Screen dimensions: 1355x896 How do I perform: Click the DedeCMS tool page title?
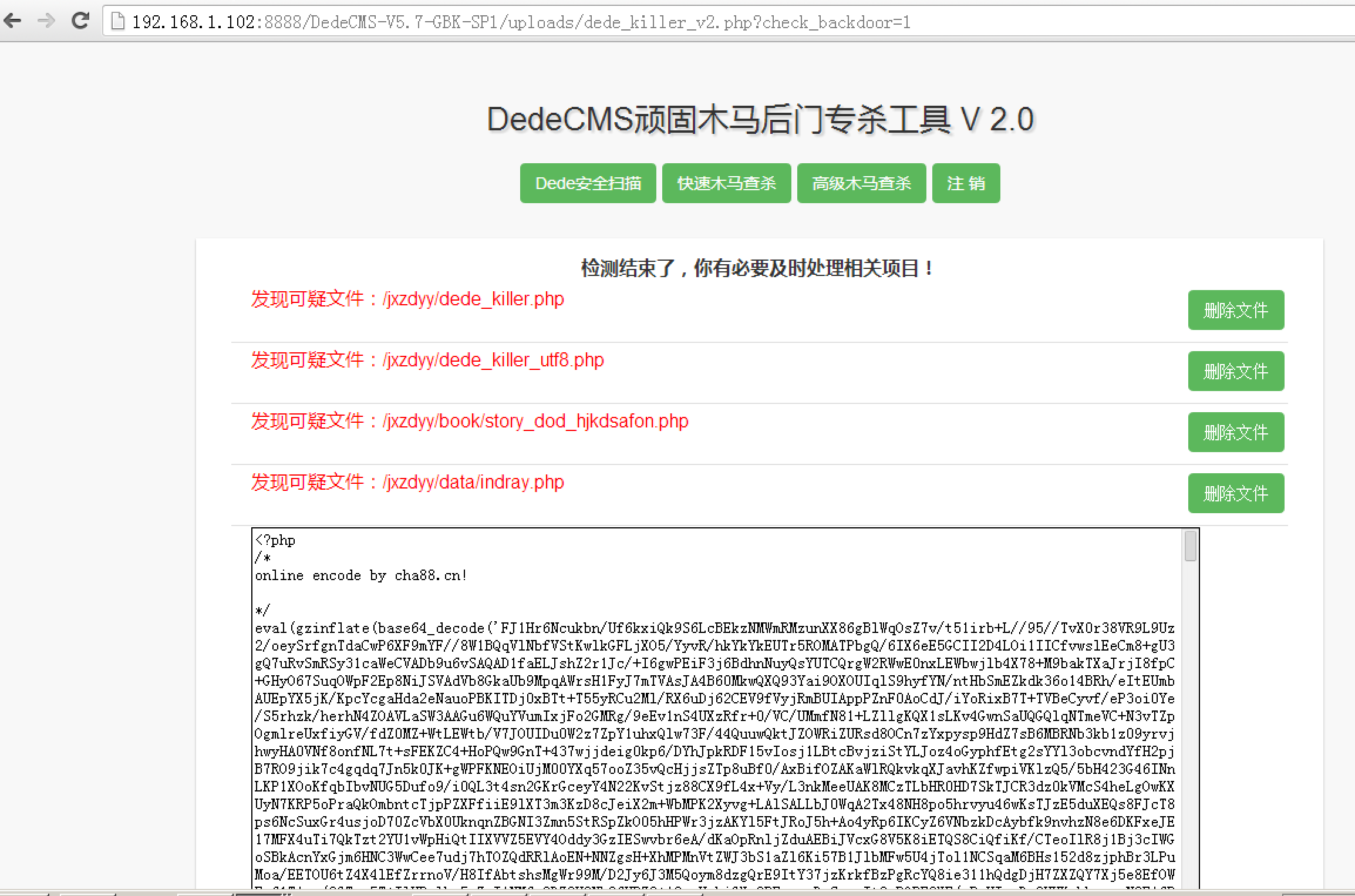pos(760,120)
